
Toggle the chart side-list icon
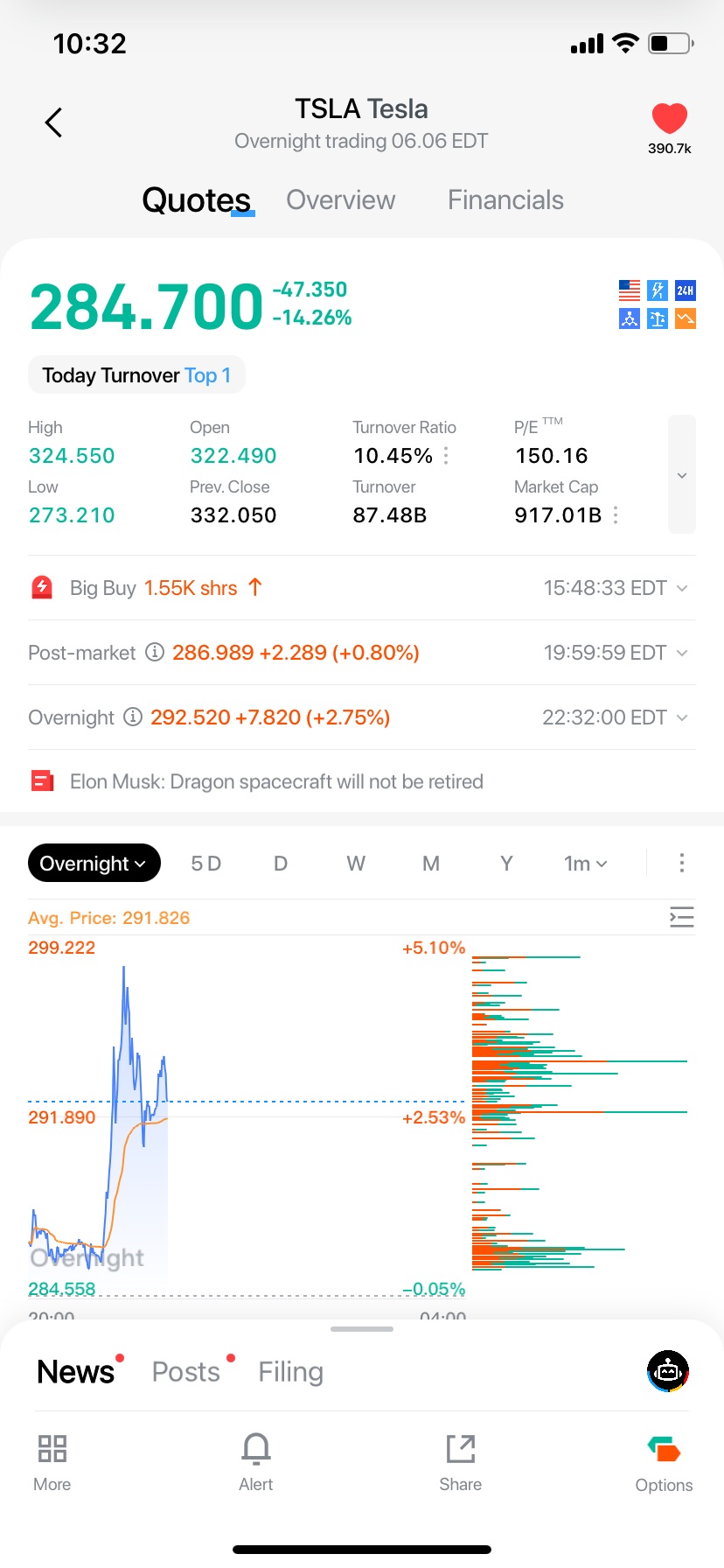[x=682, y=917]
